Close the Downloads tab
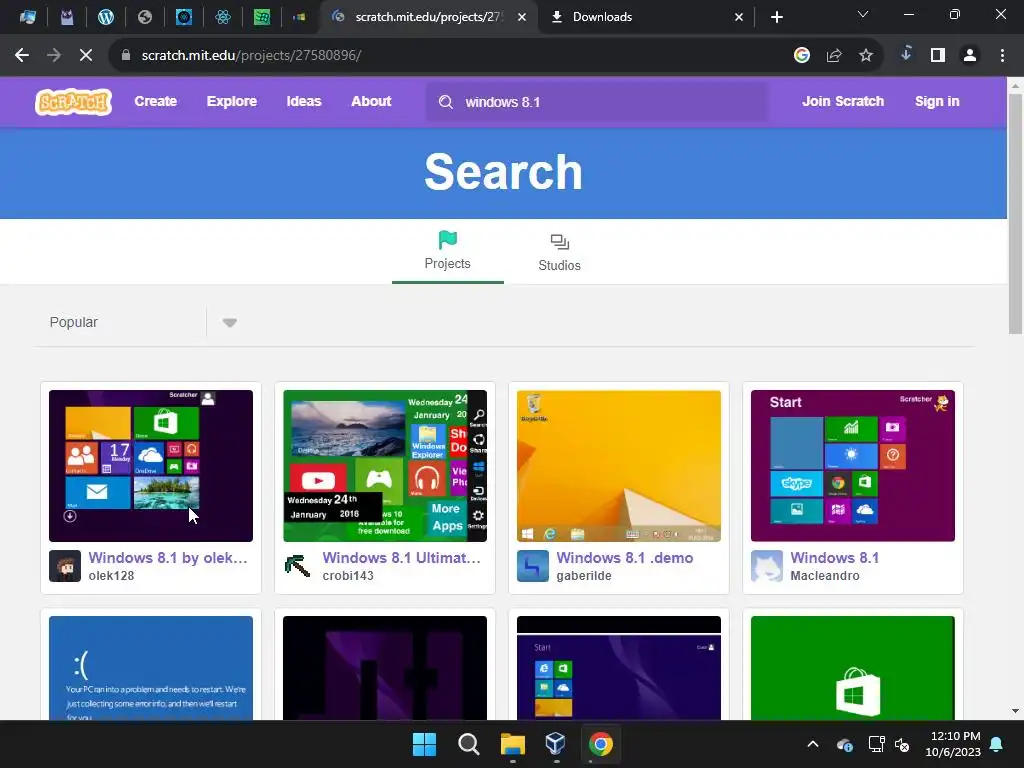 [739, 17]
